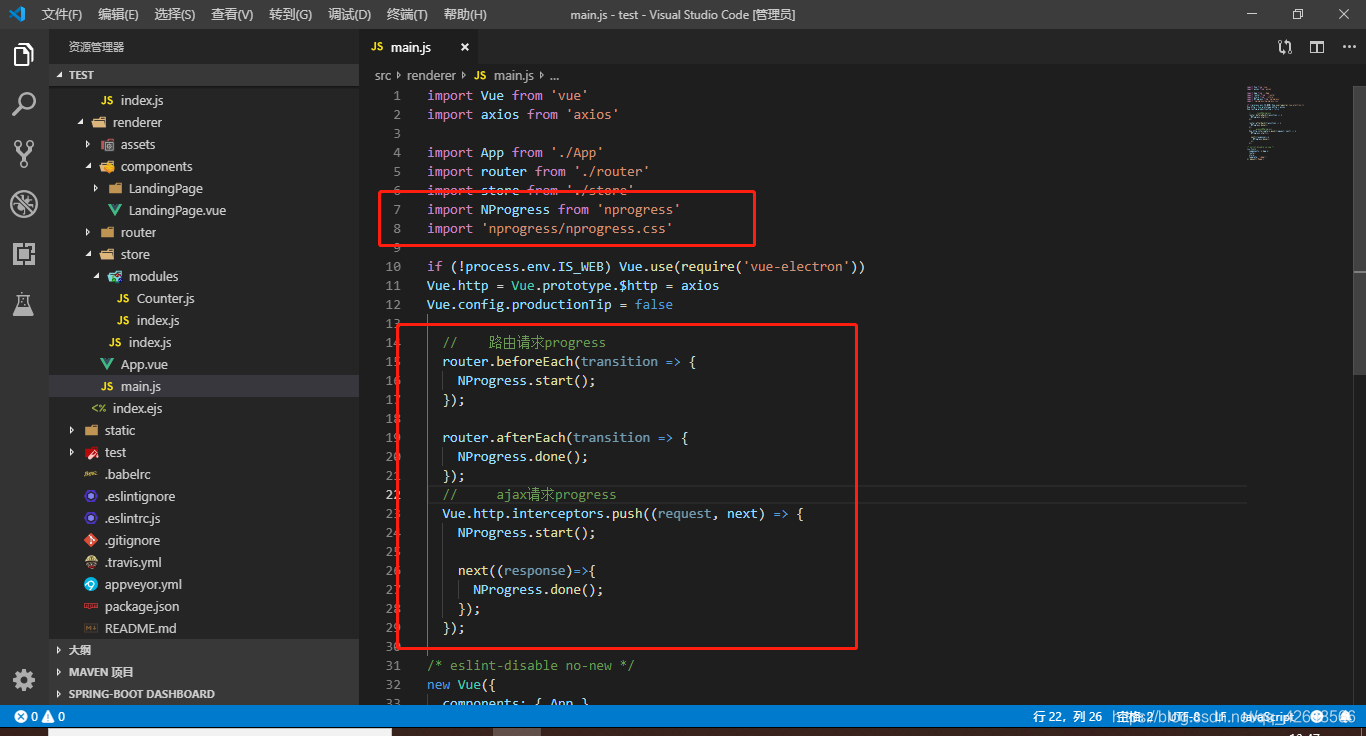The height and width of the screenshot is (736, 1366).
Task: Collapse the renderer folder
Action: tap(81, 122)
